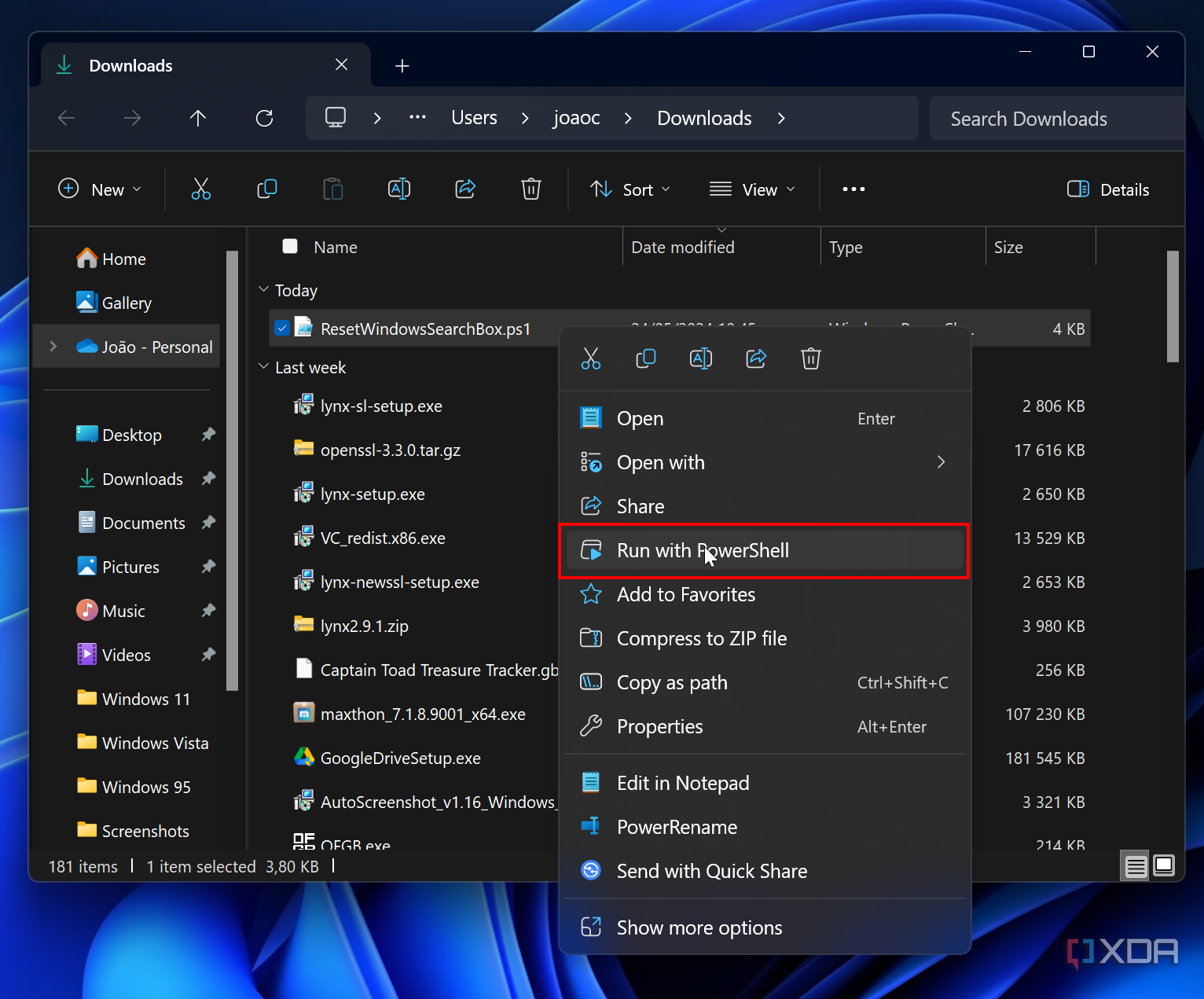Screen dimensions: 1204x999
Task: Click the Share icon in the context menu
Action: 756,358
